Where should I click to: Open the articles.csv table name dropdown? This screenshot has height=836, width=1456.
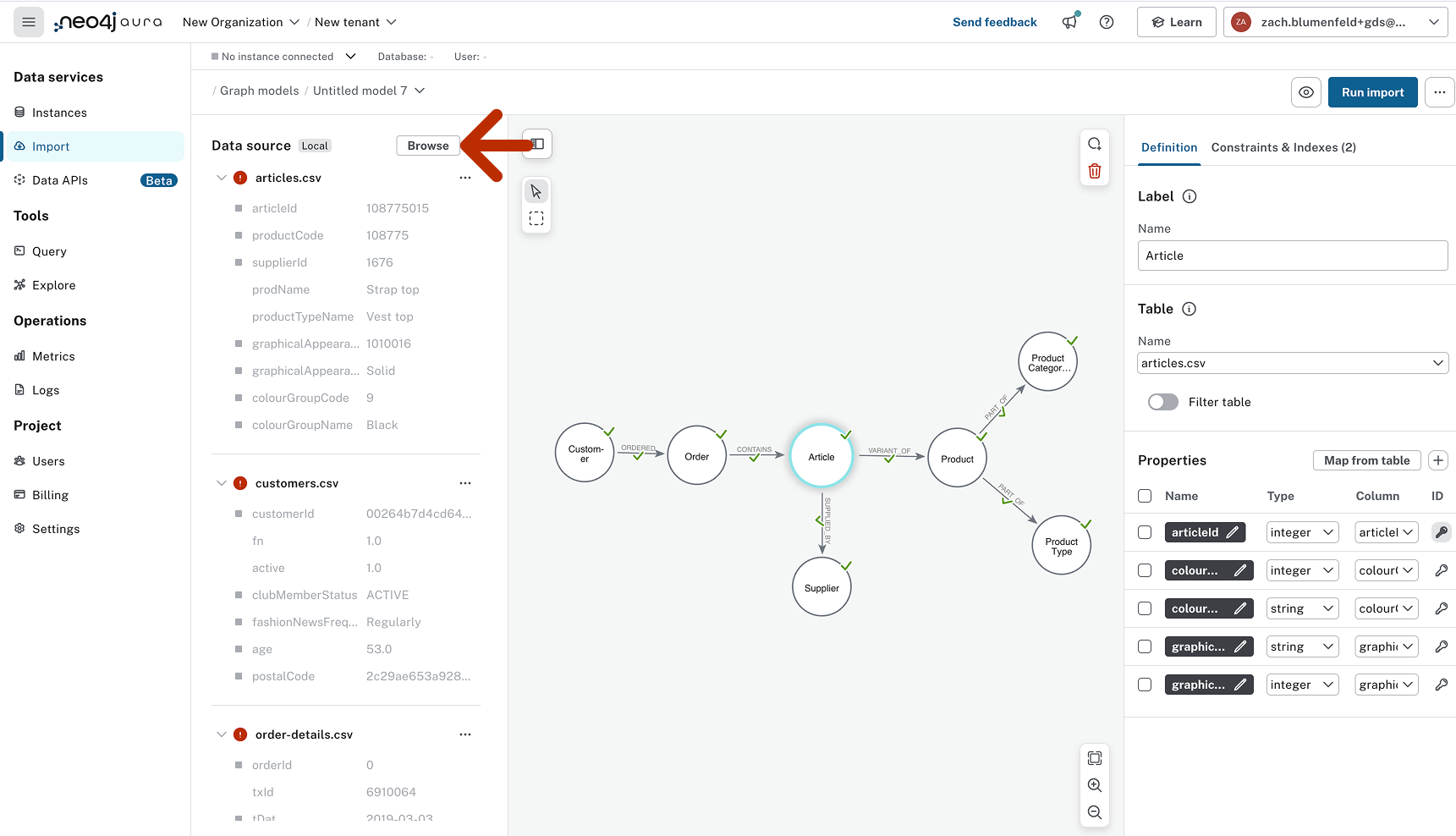(x=1292, y=363)
